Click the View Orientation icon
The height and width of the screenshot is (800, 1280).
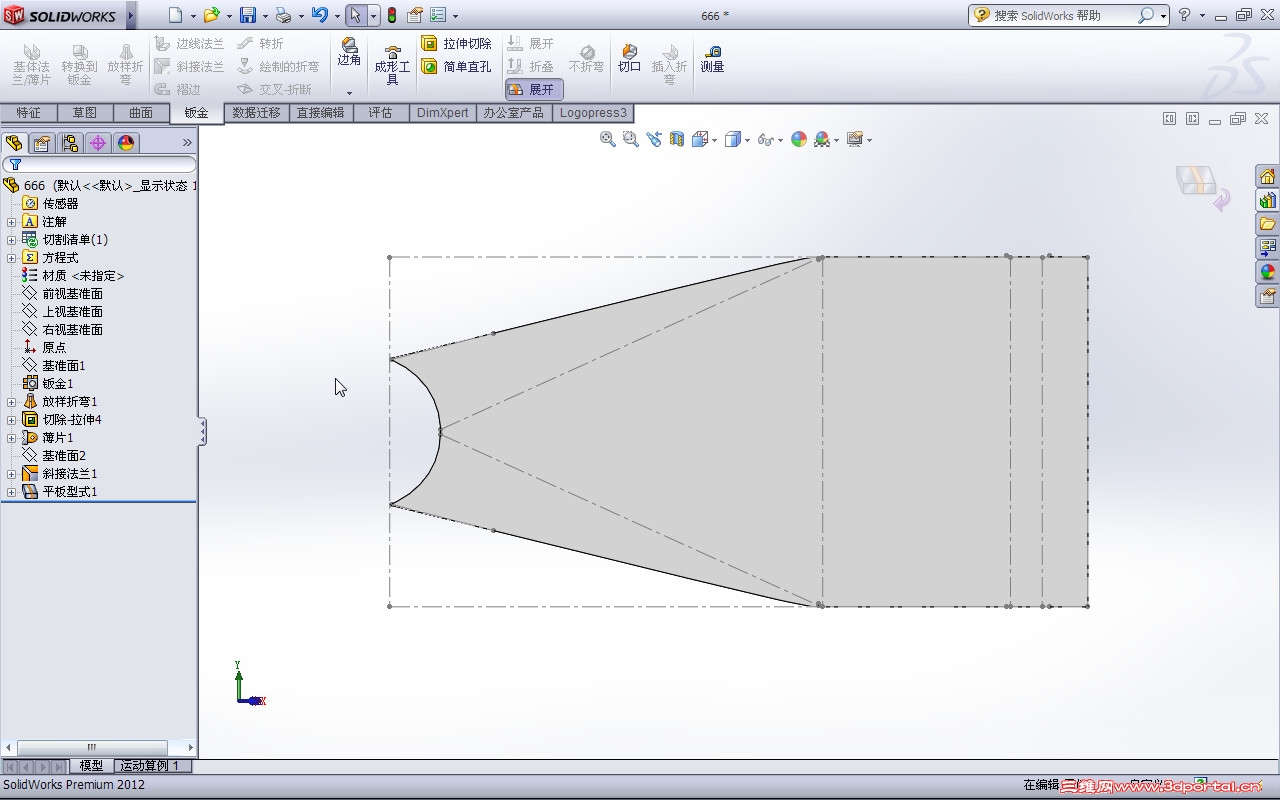click(700, 139)
